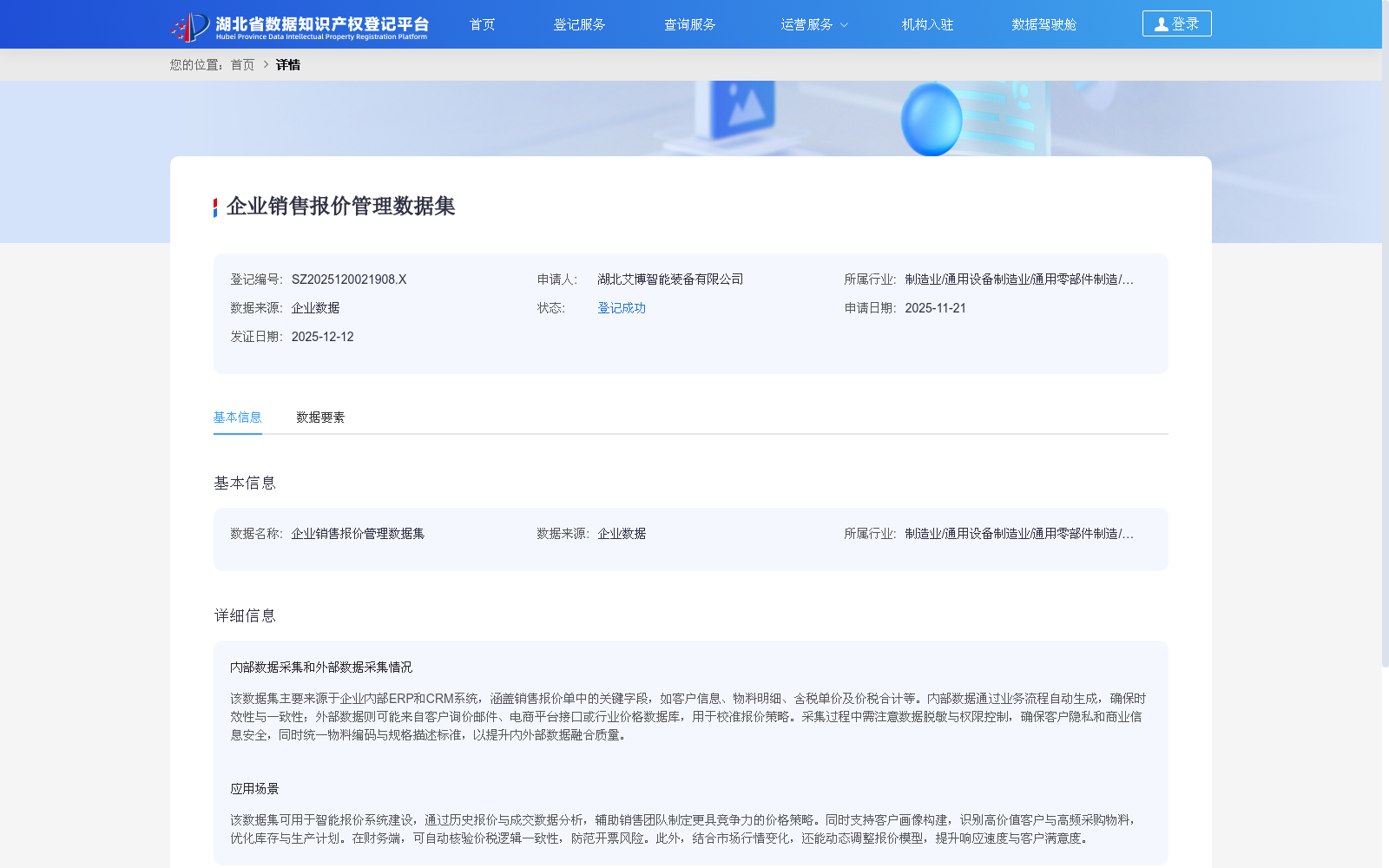Click the breadcrumb arrow separator

266,64
